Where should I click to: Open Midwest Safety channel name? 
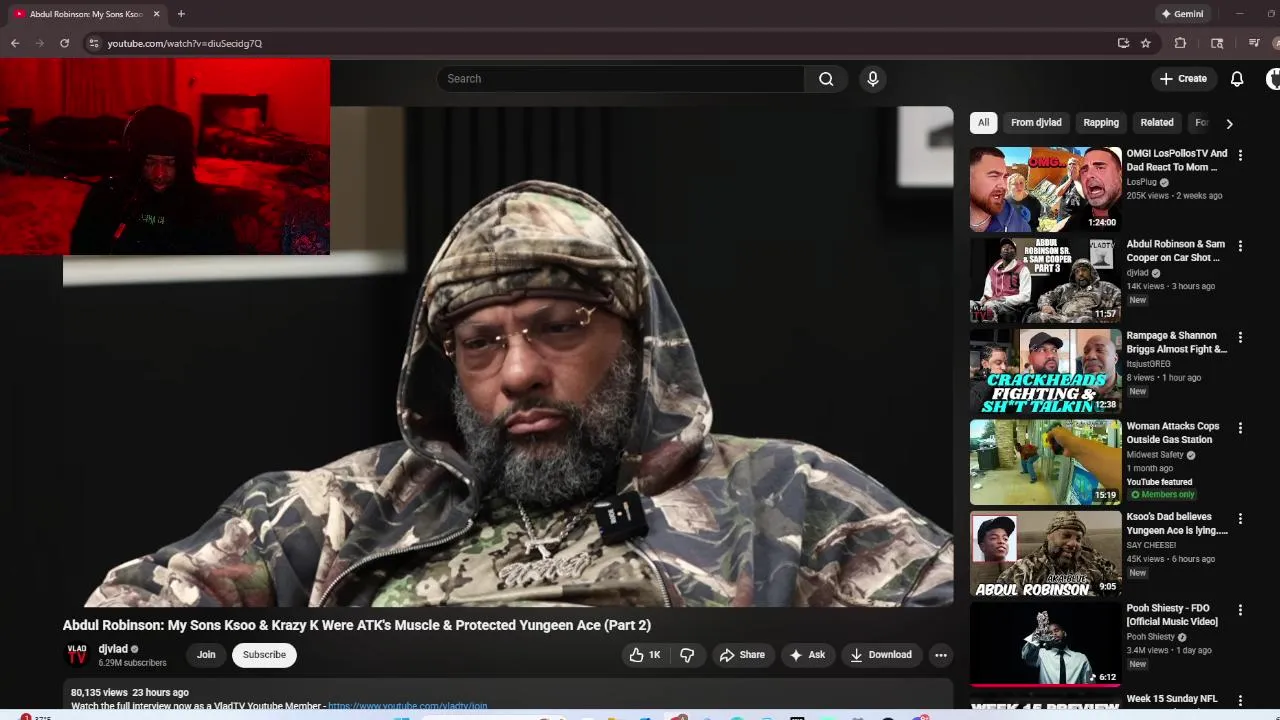tap(1155, 455)
